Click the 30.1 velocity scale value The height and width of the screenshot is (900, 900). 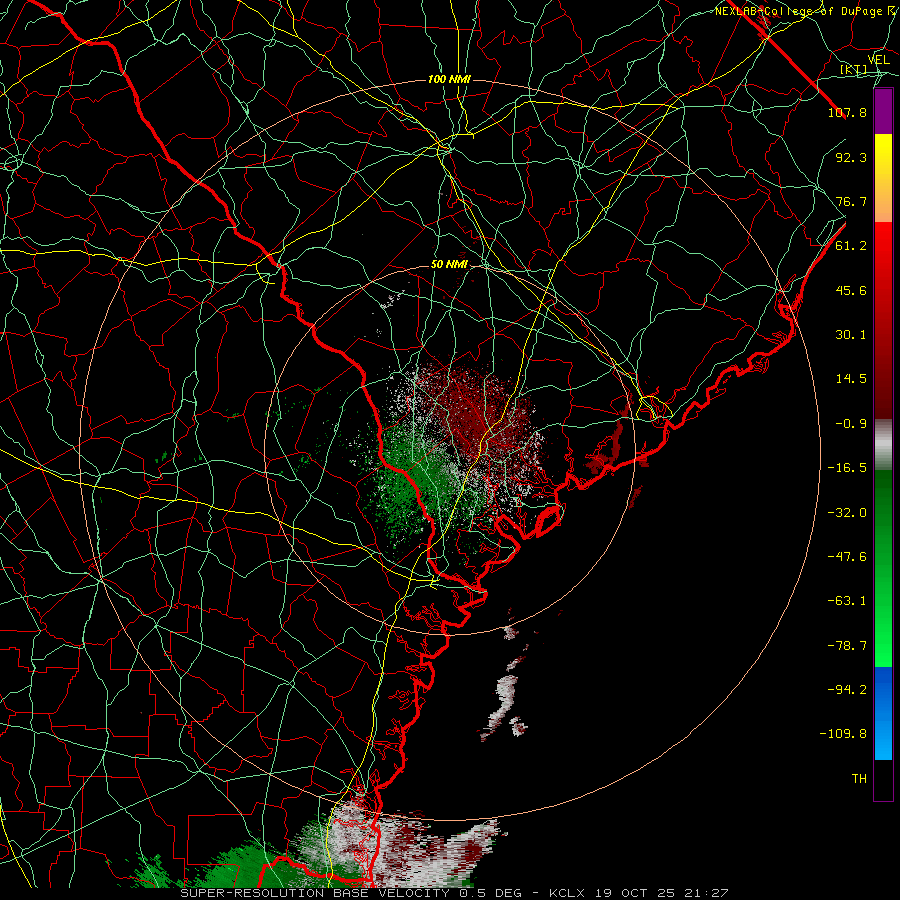pos(851,335)
